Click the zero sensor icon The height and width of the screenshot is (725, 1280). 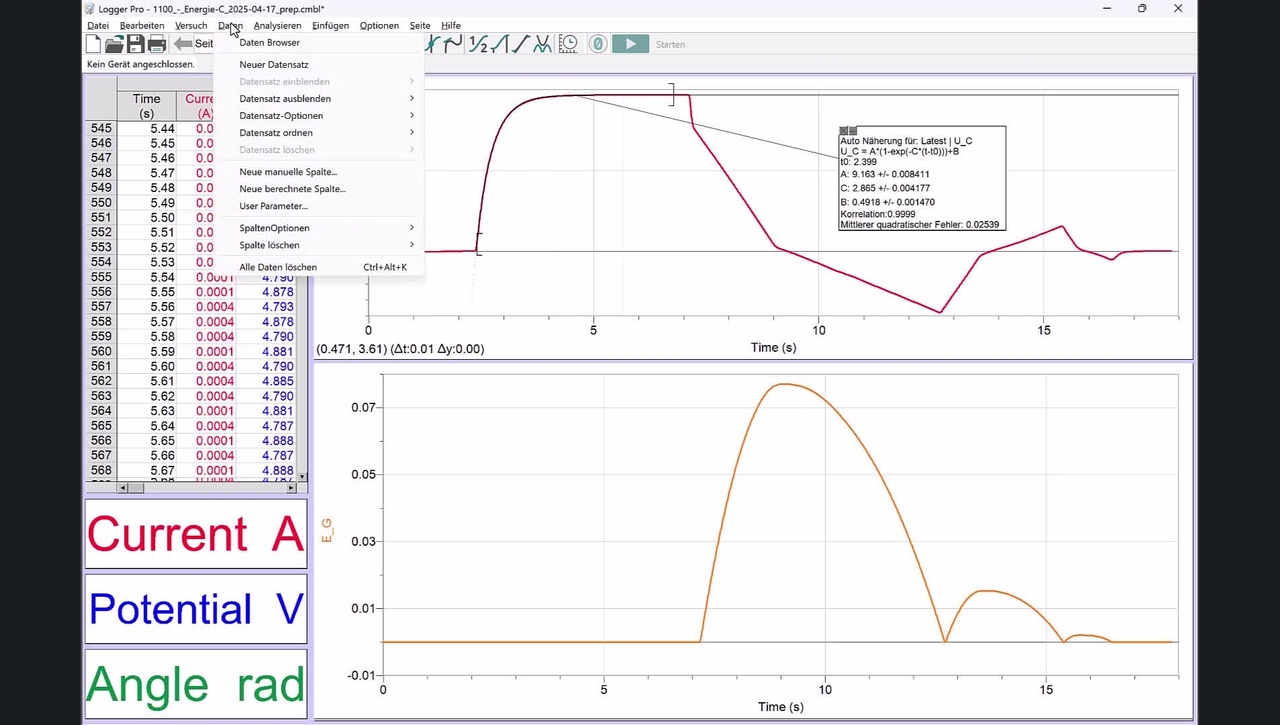point(598,44)
